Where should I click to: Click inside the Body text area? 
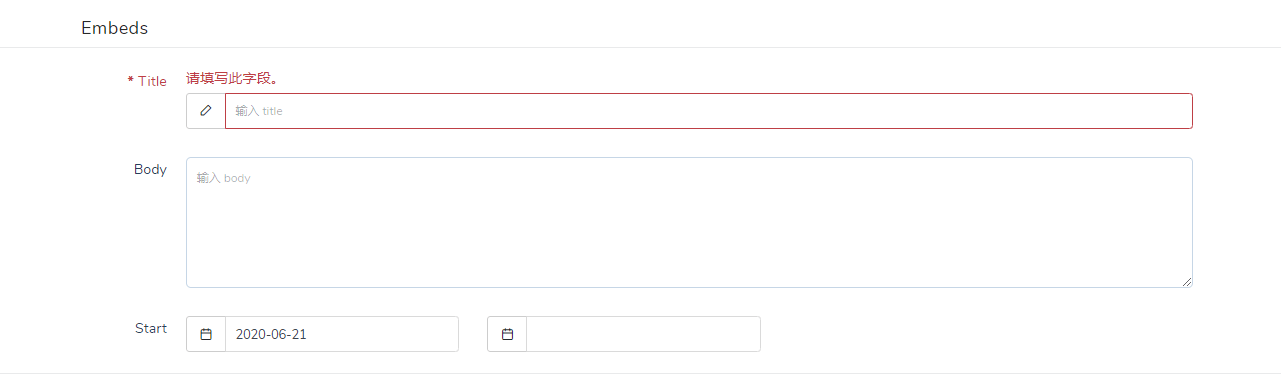[689, 222]
